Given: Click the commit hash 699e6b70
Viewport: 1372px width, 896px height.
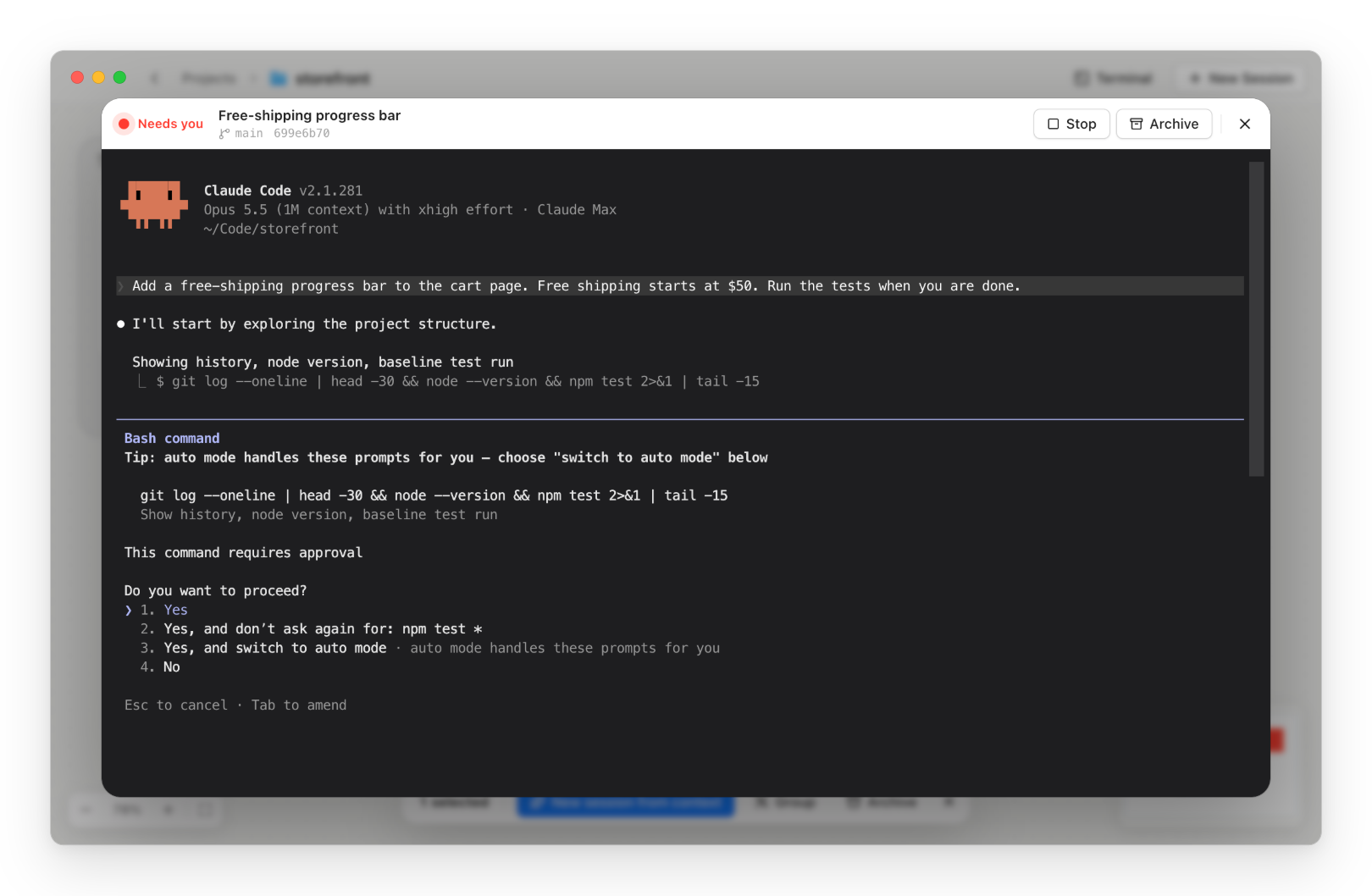Looking at the screenshot, I should (302, 134).
